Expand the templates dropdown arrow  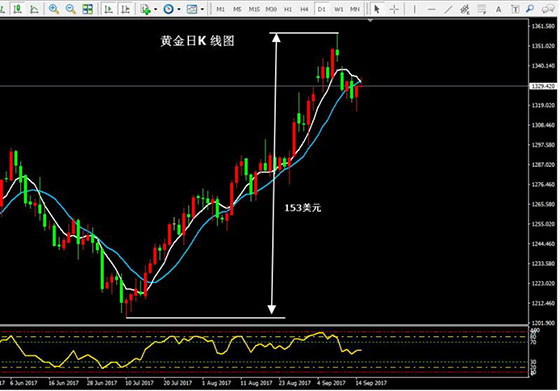[x=202, y=9]
